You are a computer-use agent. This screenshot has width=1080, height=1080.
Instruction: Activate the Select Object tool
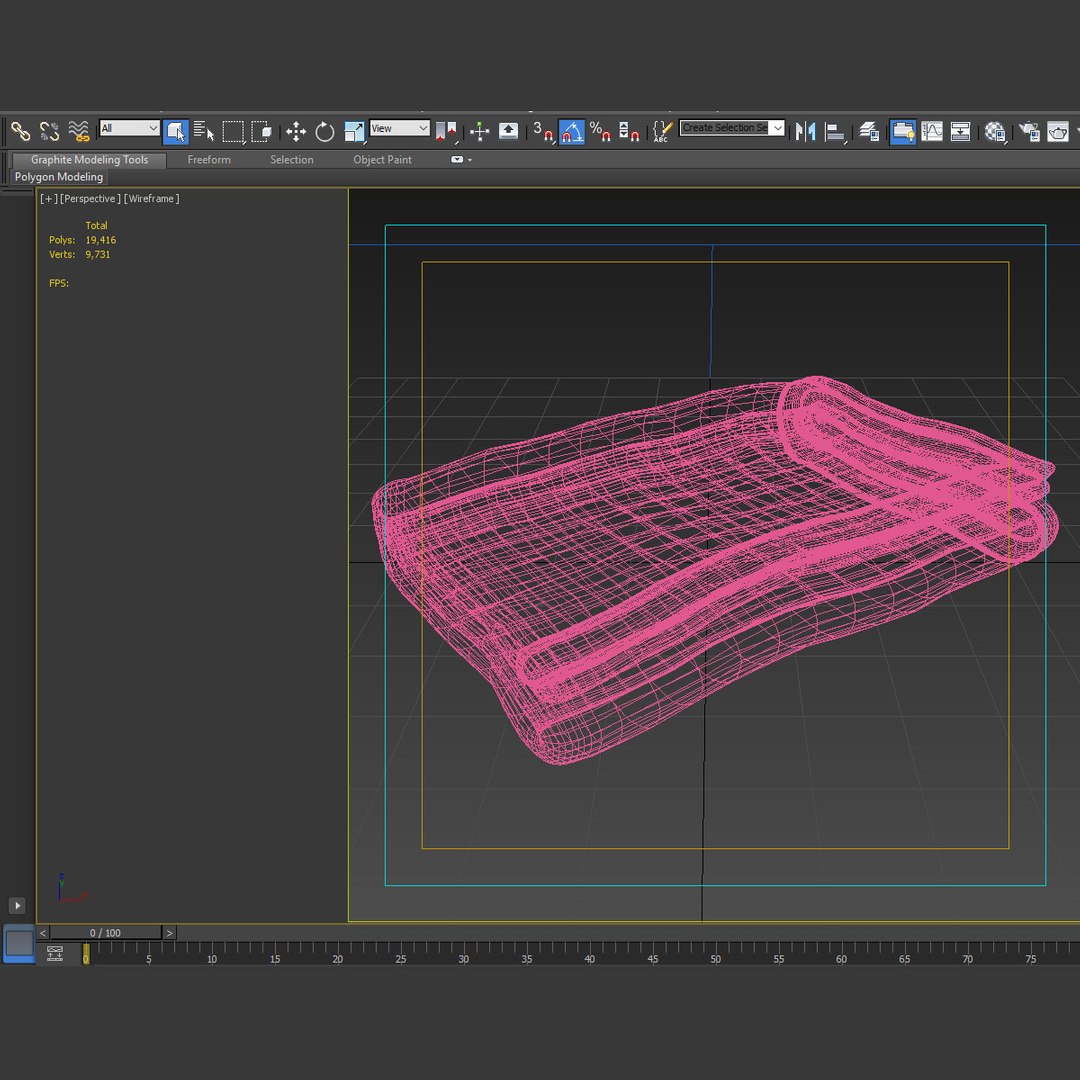pos(176,131)
